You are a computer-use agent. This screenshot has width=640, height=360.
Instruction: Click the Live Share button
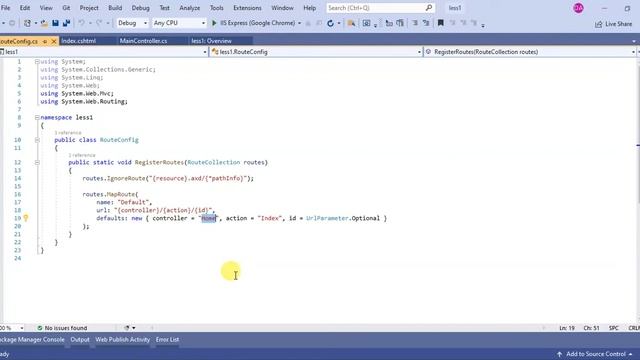[613, 24]
